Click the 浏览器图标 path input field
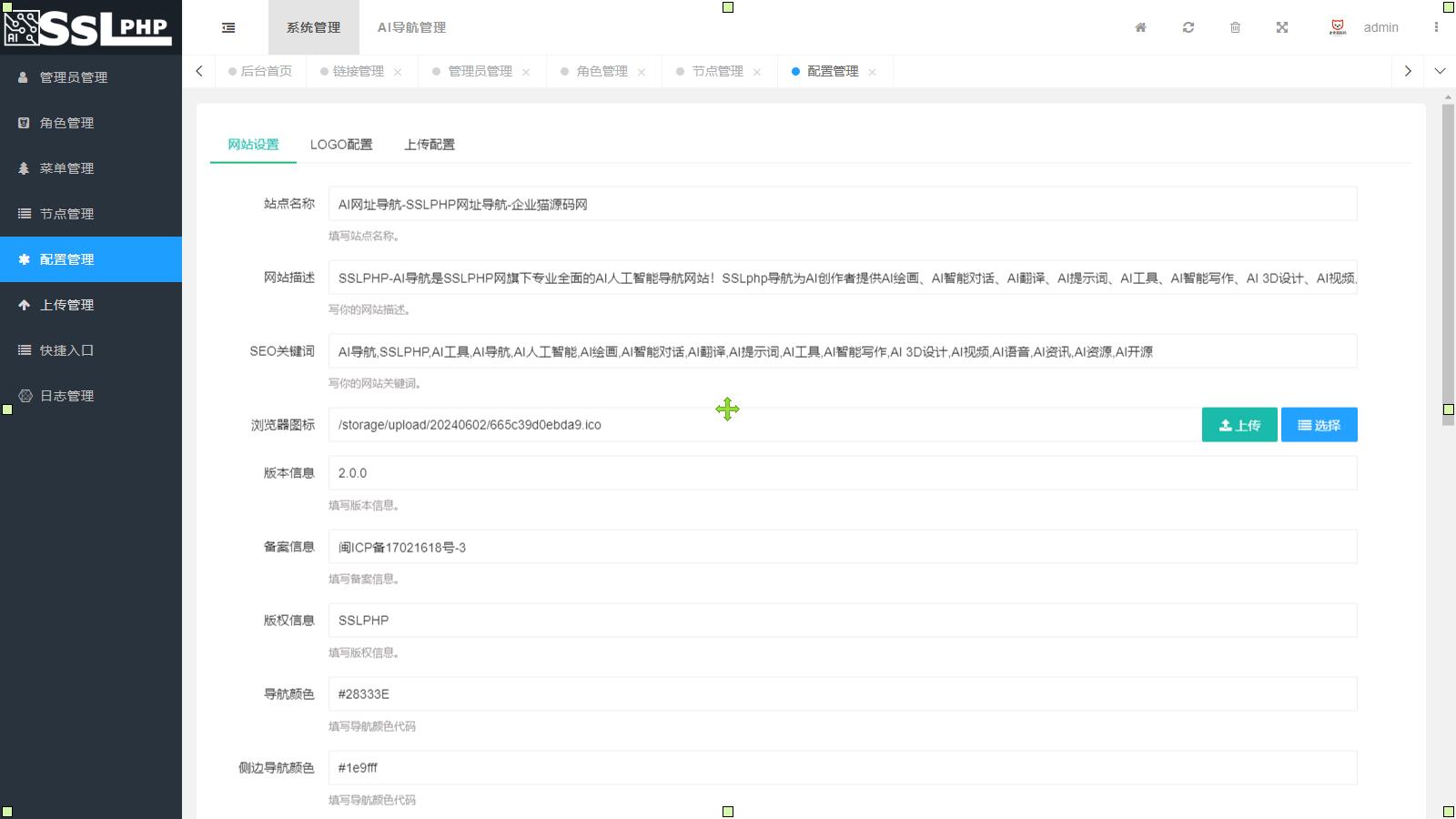Screen dimensions: 1456x819 [x=764, y=425]
